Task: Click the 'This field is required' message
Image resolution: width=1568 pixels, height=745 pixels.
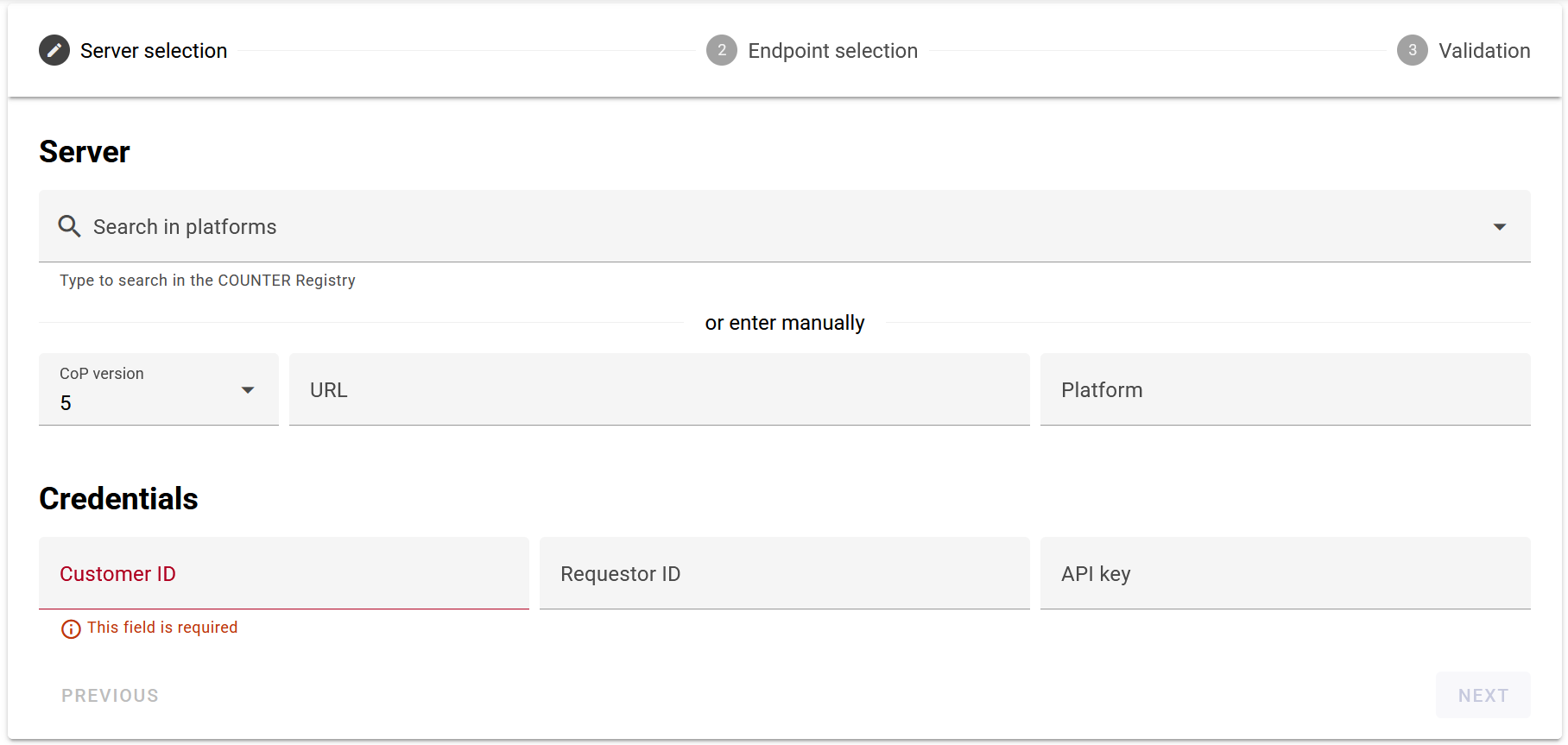Action: pyautogui.click(x=162, y=628)
